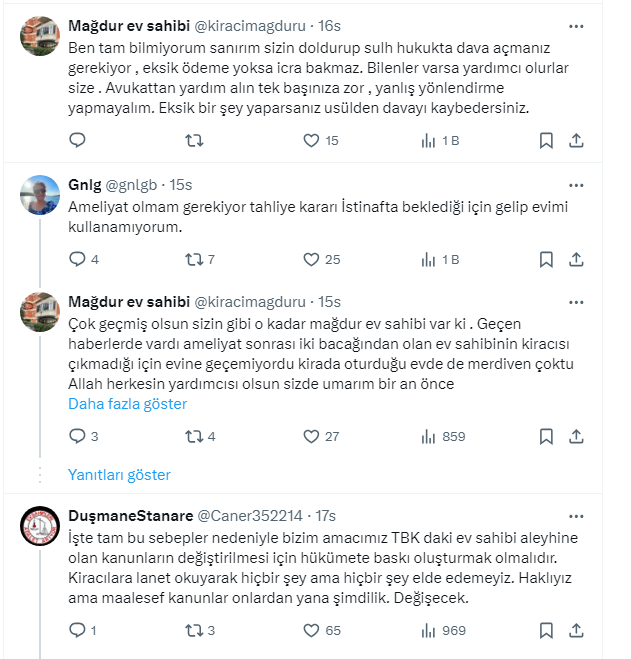Open DuşmaneStanare profile avatar
This screenshot has width=631, height=659.
[41, 526]
